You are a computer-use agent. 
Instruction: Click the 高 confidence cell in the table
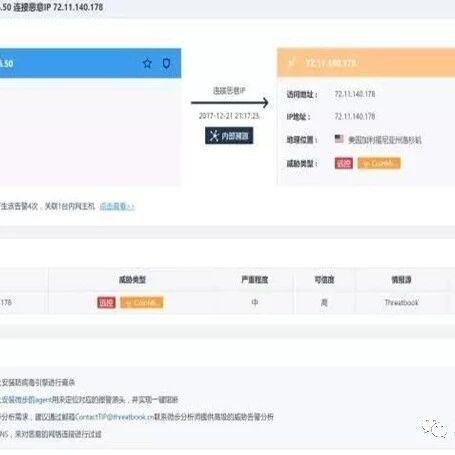tap(324, 303)
